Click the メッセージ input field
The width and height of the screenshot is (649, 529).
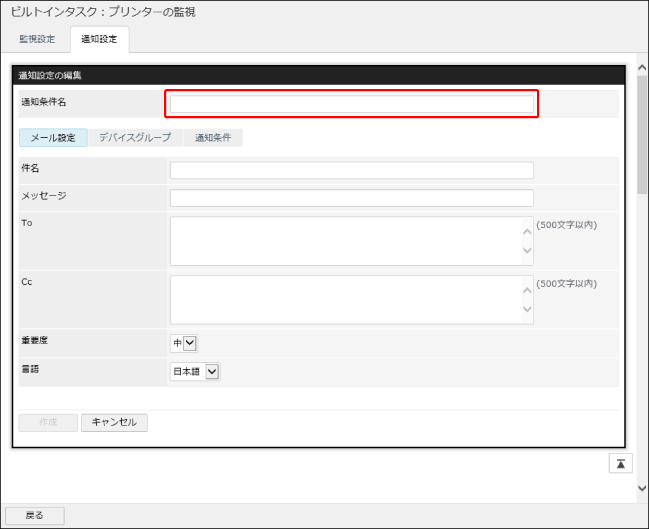click(x=352, y=198)
